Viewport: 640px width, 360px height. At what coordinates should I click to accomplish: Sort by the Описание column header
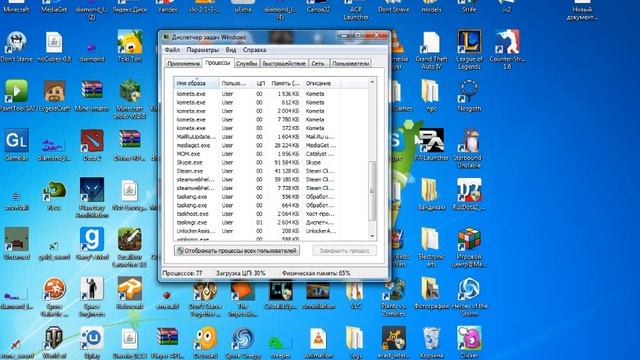pos(322,83)
